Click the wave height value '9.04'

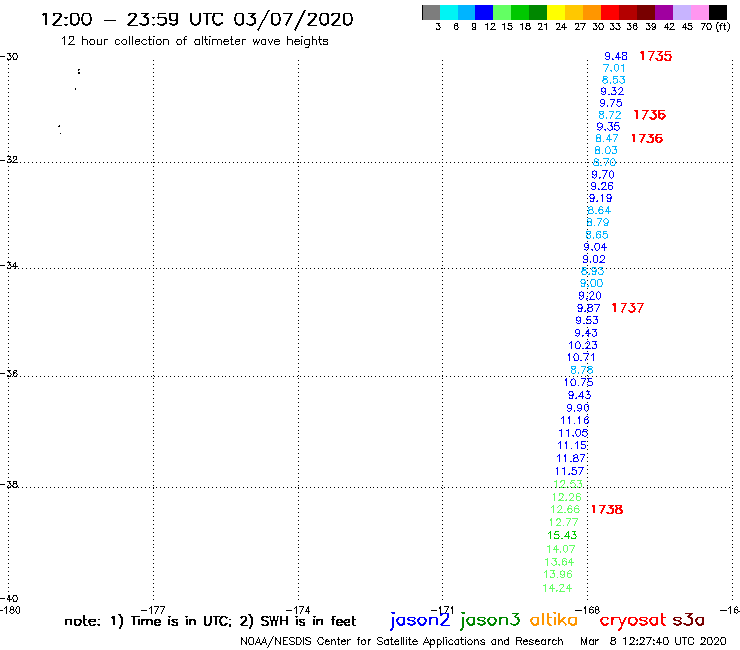click(595, 247)
